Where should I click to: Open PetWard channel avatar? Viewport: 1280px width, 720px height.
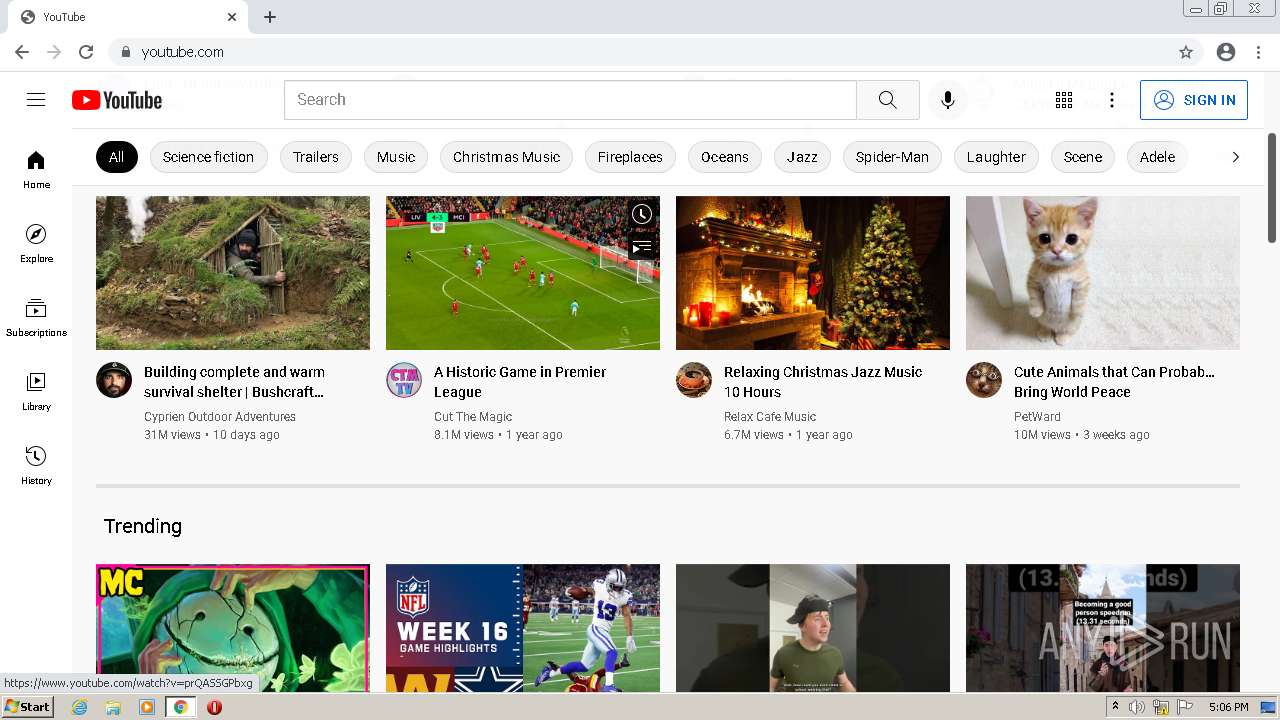tap(984, 380)
